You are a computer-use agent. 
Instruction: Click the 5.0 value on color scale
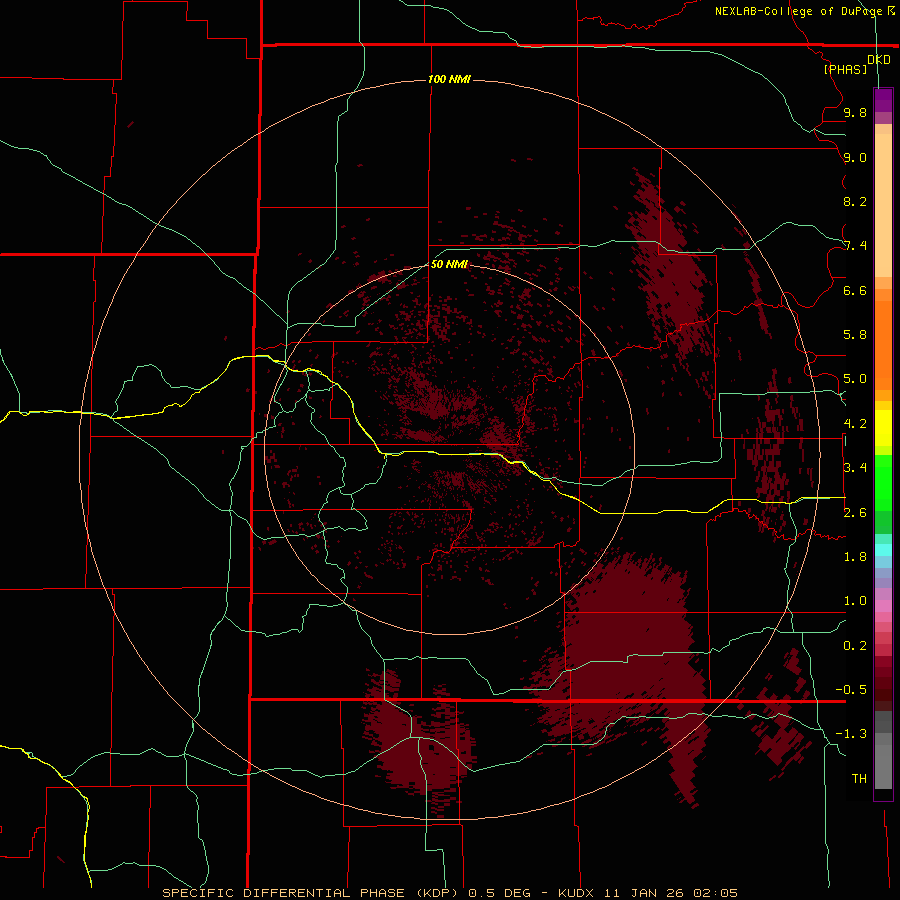point(855,379)
